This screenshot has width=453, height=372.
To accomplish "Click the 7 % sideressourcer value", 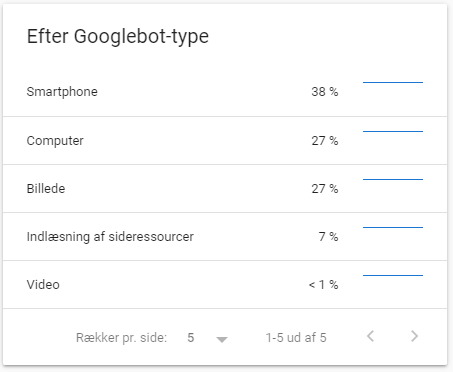I will point(328,237).
